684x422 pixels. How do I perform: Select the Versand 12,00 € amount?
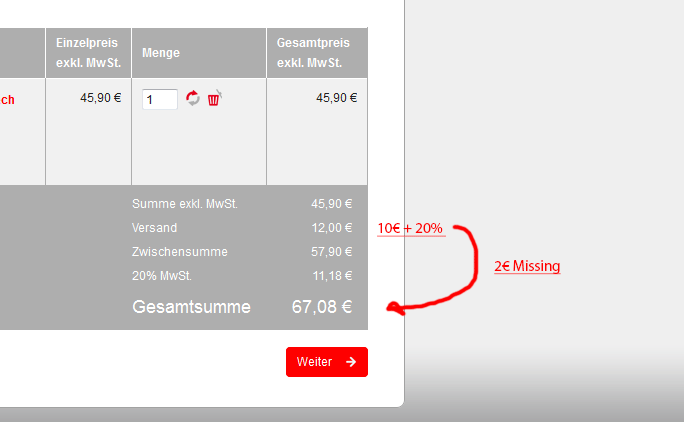coord(332,228)
